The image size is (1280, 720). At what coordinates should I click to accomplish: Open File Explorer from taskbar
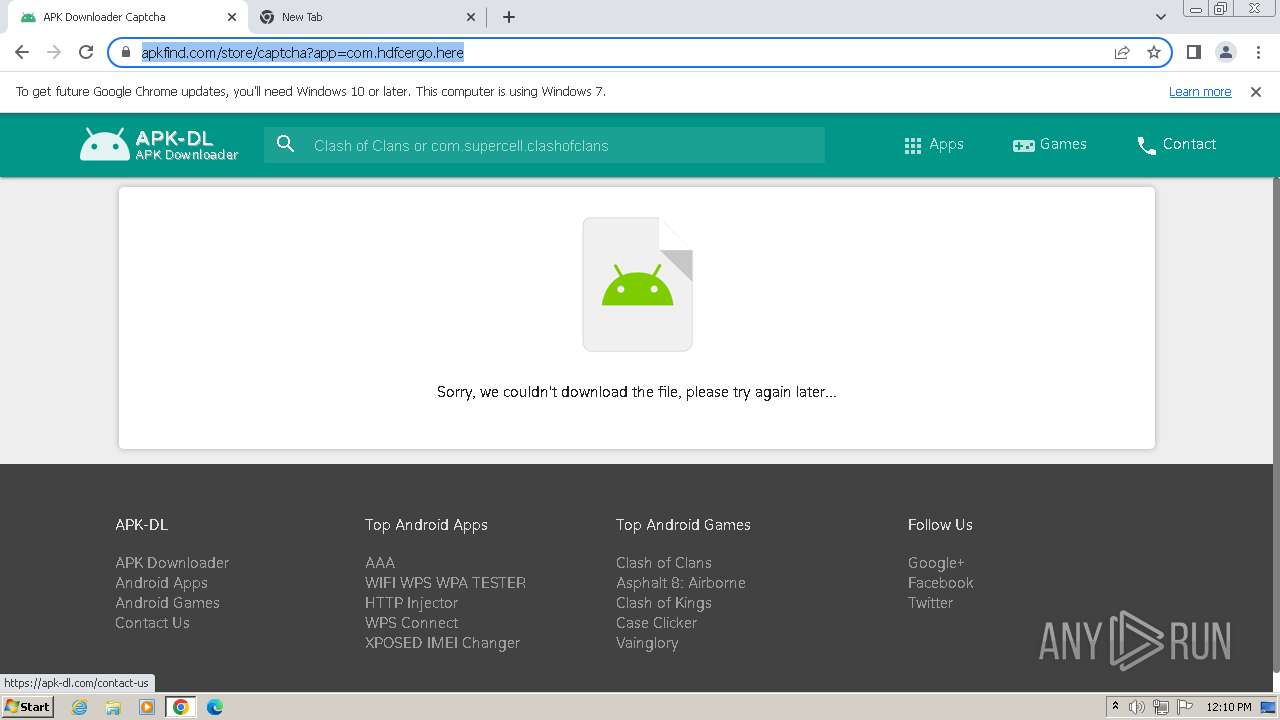(113, 707)
